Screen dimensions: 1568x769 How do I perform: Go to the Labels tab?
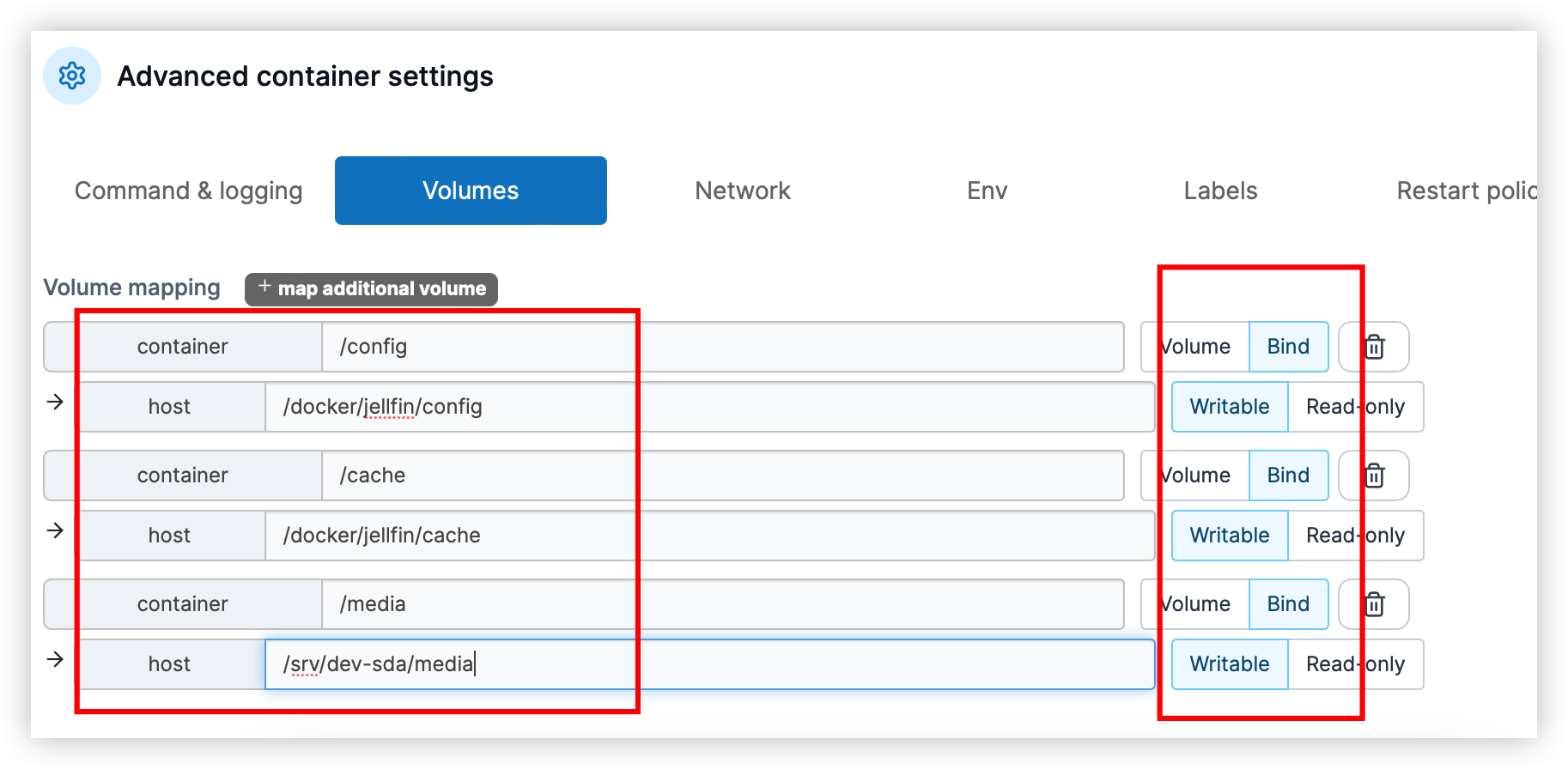(x=1219, y=191)
